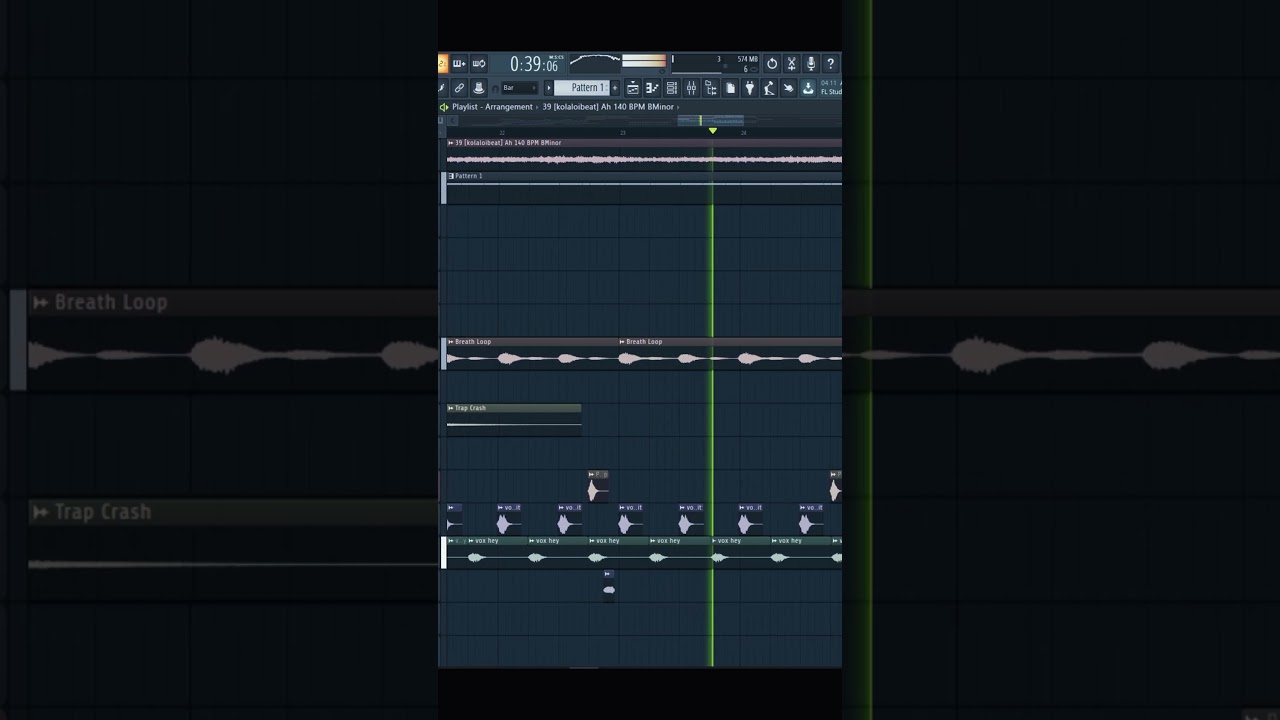Select the leftmost labeled 'vo..it' clip

(x=509, y=520)
